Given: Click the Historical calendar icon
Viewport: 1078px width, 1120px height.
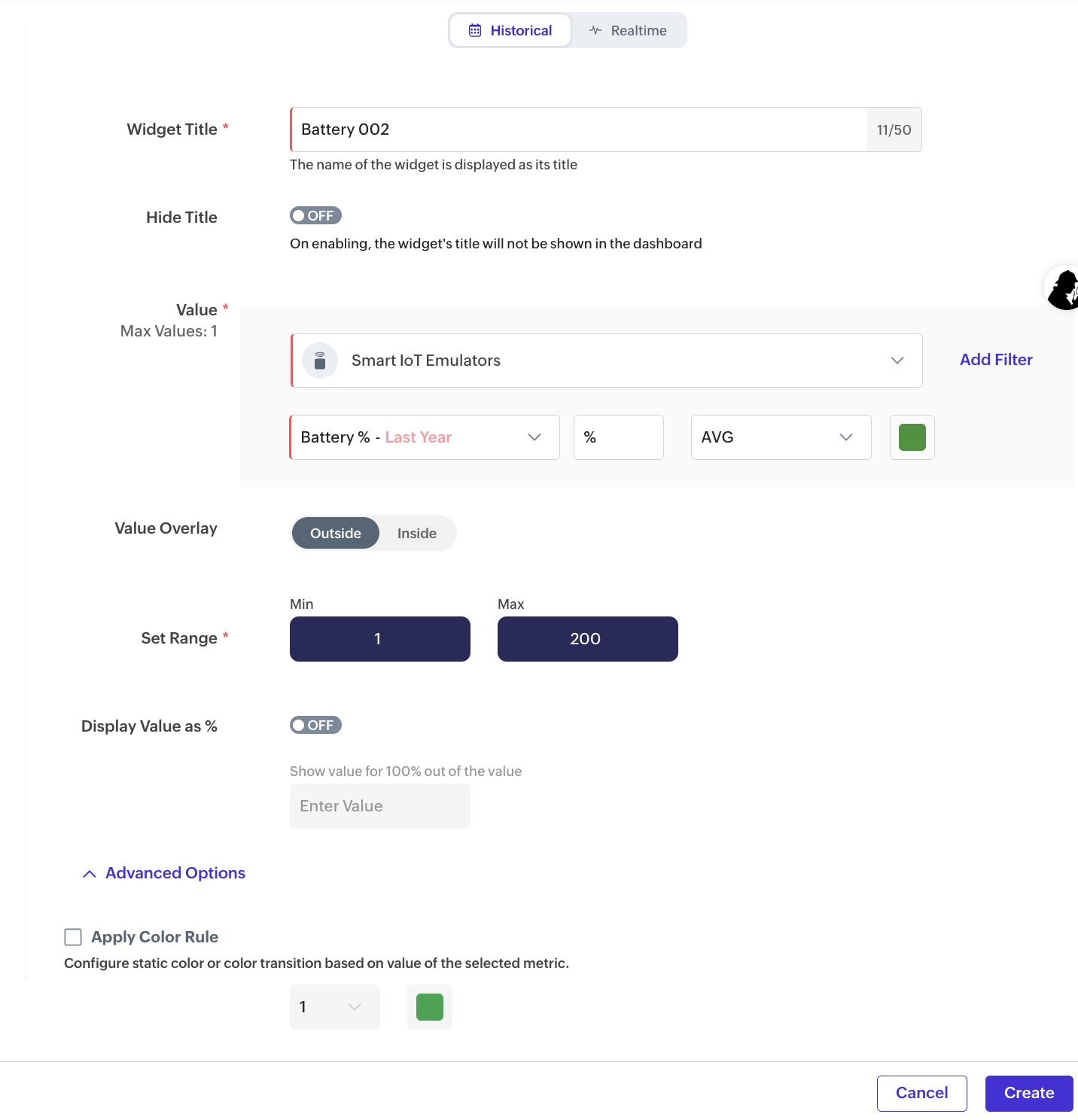Looking at the screenshot, I should [x=475, y=31].
